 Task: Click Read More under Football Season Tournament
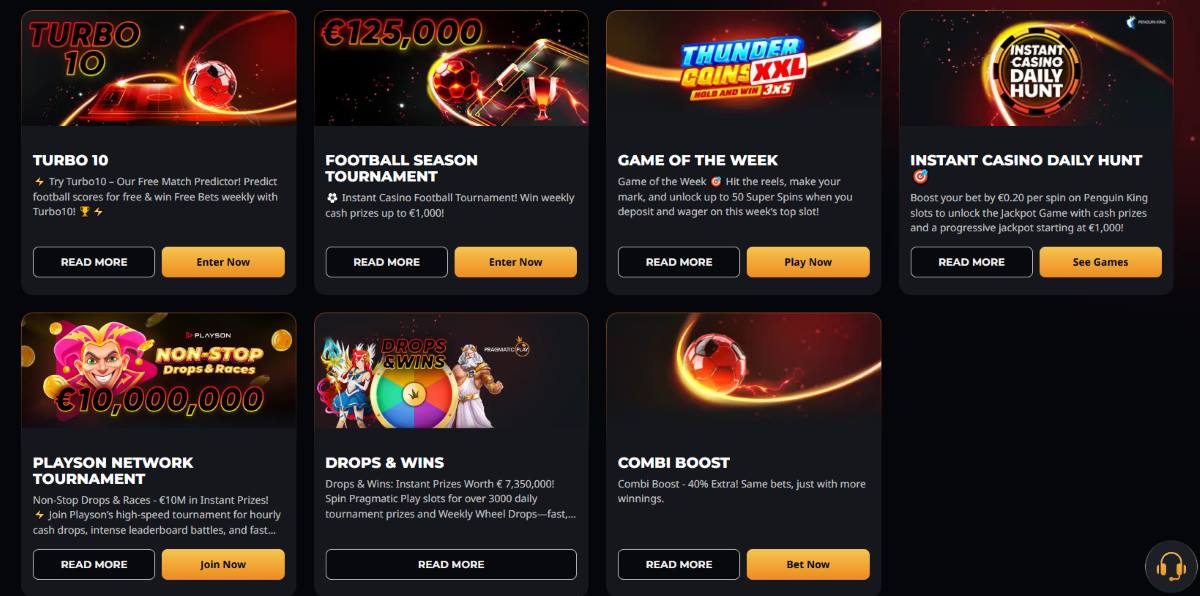pyautogui.click(x=387, y=262)
